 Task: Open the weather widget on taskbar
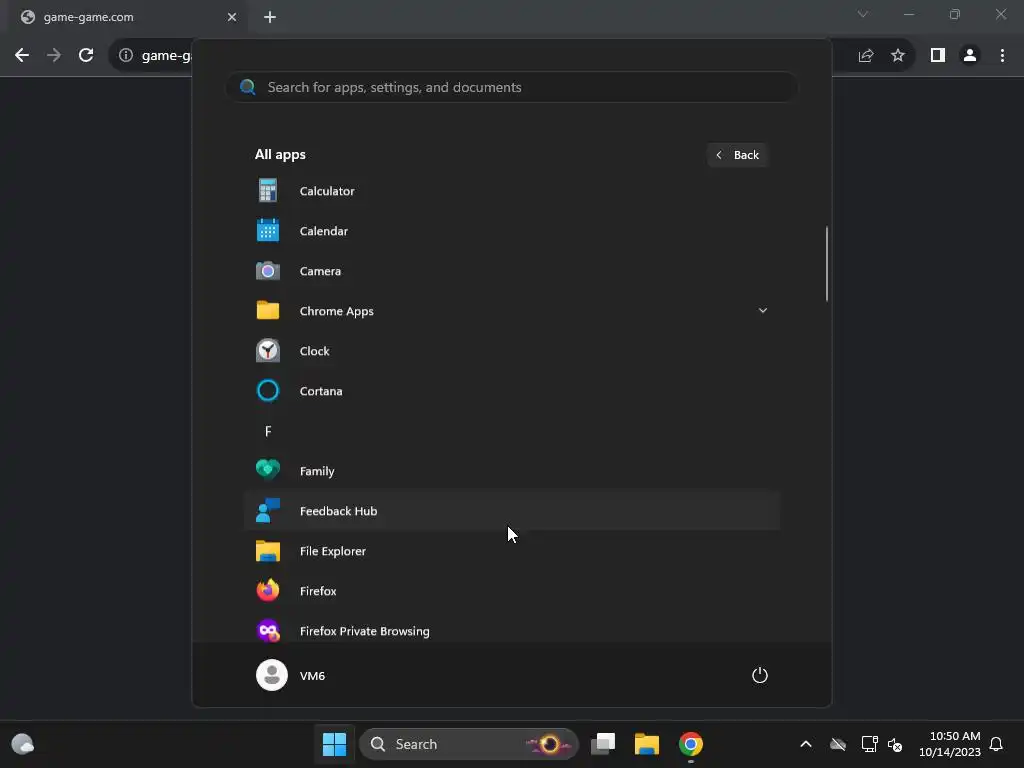(23, 744)
